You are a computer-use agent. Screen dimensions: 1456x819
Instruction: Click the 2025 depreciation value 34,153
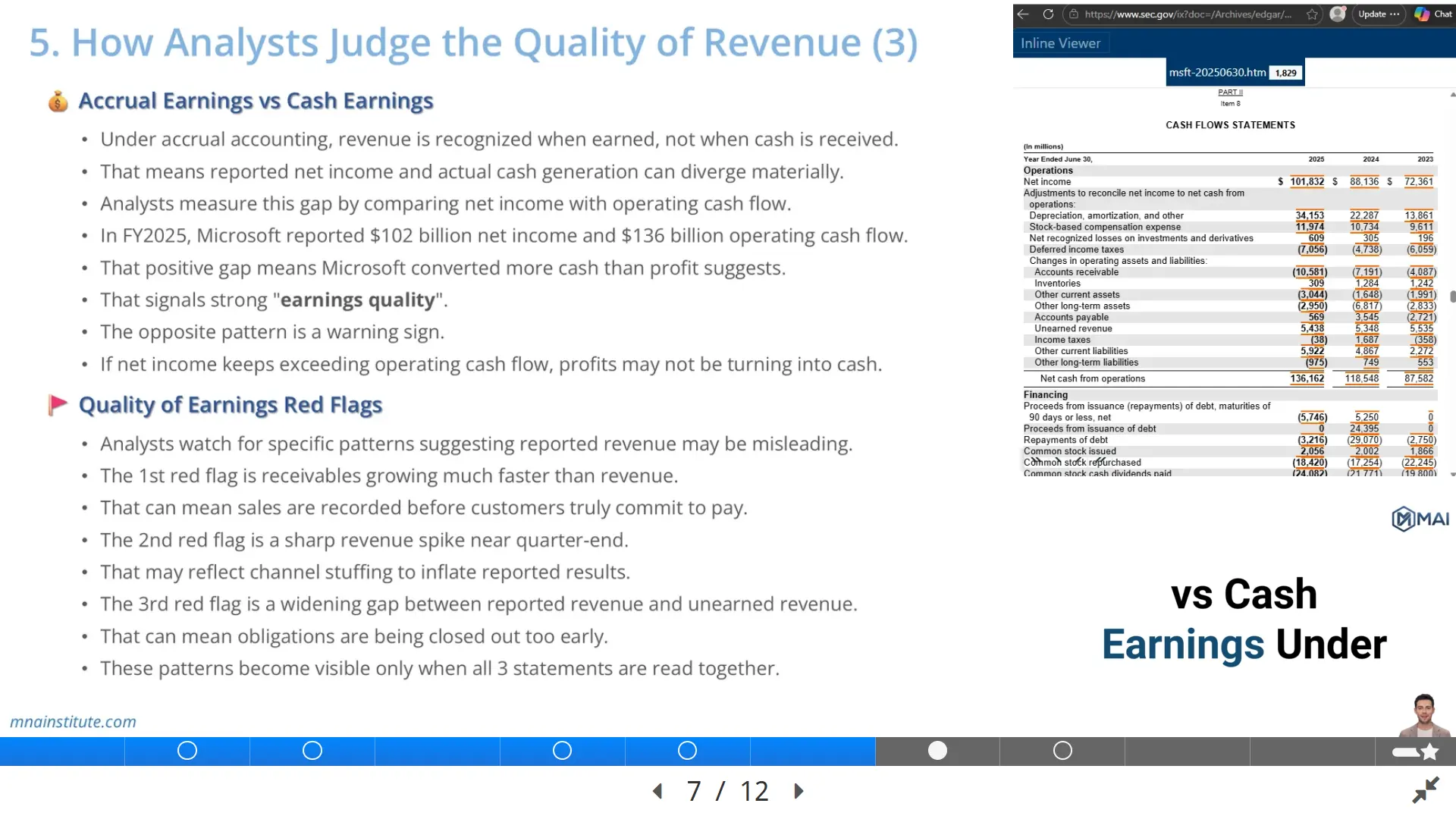[x=1310, y=215]
